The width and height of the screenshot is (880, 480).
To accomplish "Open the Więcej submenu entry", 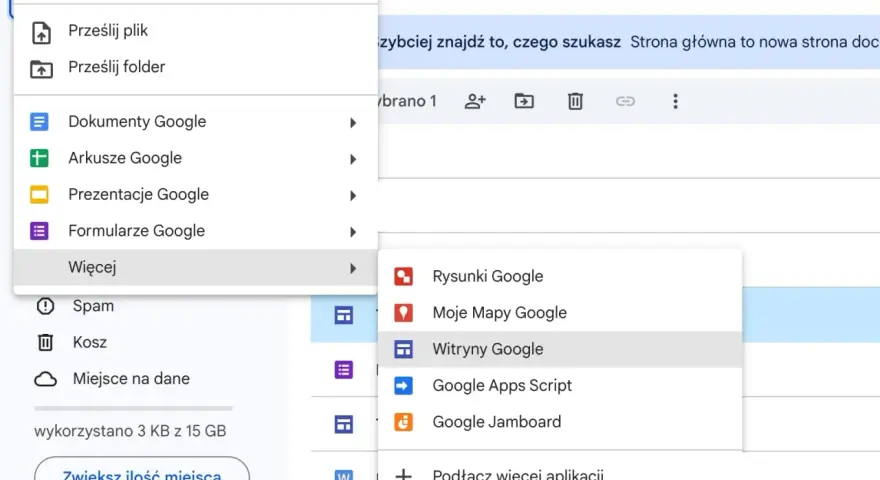I will [195, 267].
